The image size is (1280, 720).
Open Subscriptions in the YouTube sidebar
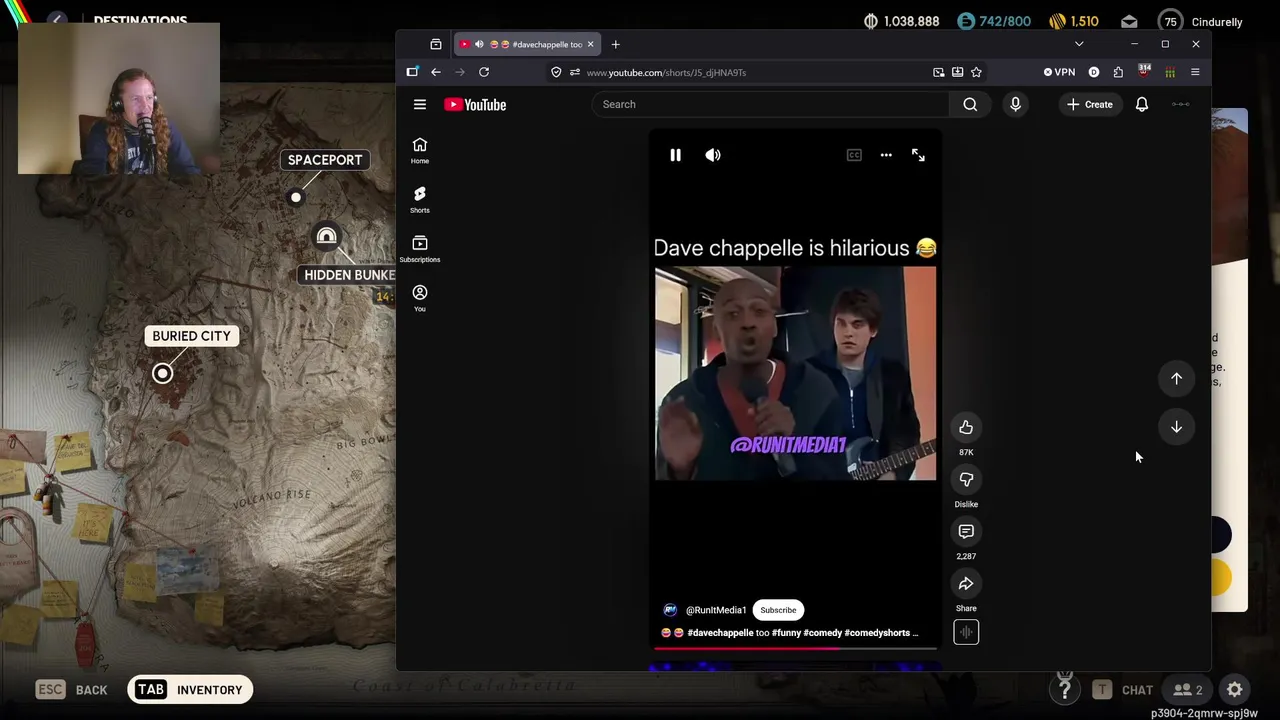(420, 249)
